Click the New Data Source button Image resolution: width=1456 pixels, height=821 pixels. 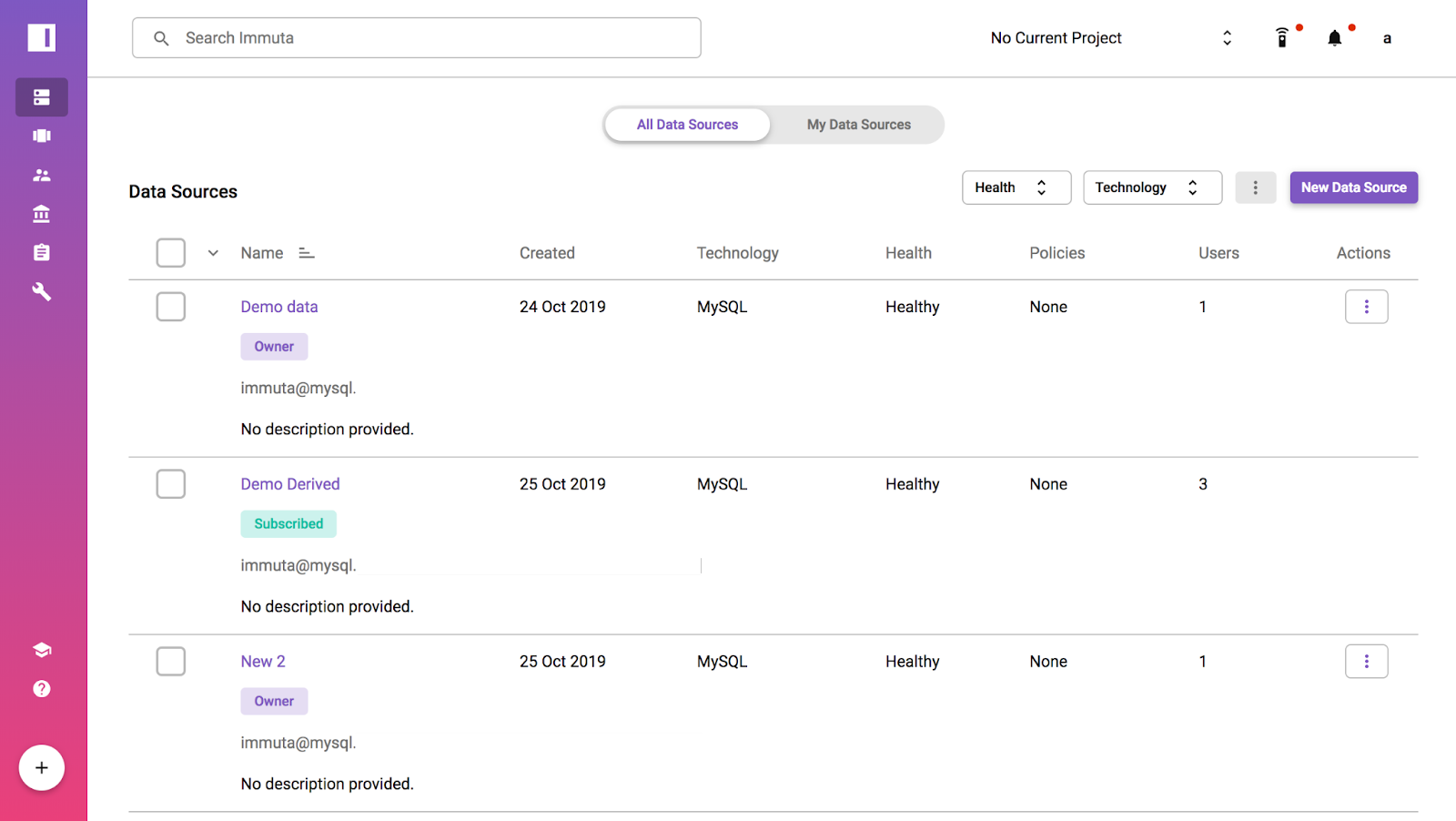tap(1353, 187)
